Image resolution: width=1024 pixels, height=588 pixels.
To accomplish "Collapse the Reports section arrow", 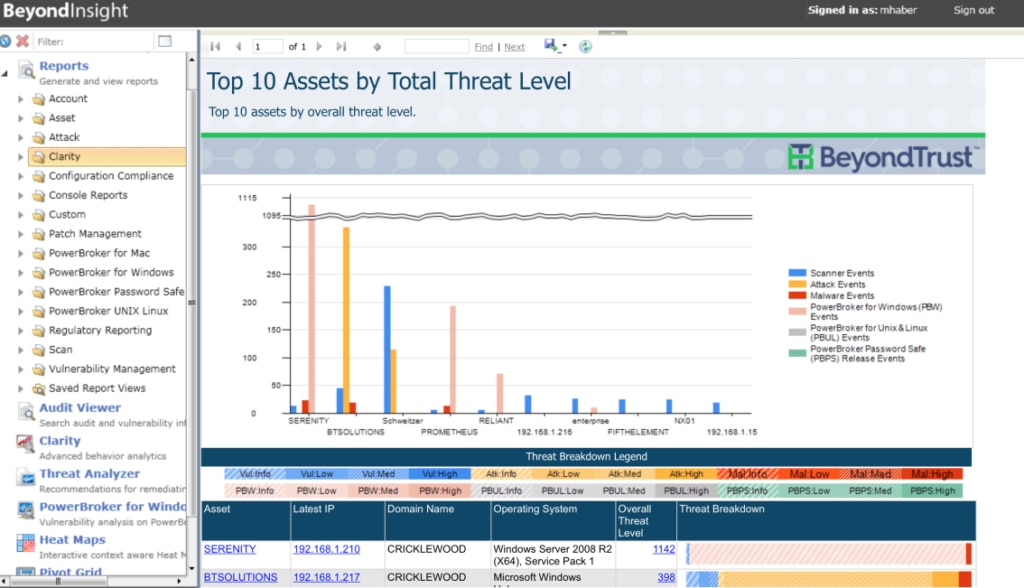I will pos(5,73).
